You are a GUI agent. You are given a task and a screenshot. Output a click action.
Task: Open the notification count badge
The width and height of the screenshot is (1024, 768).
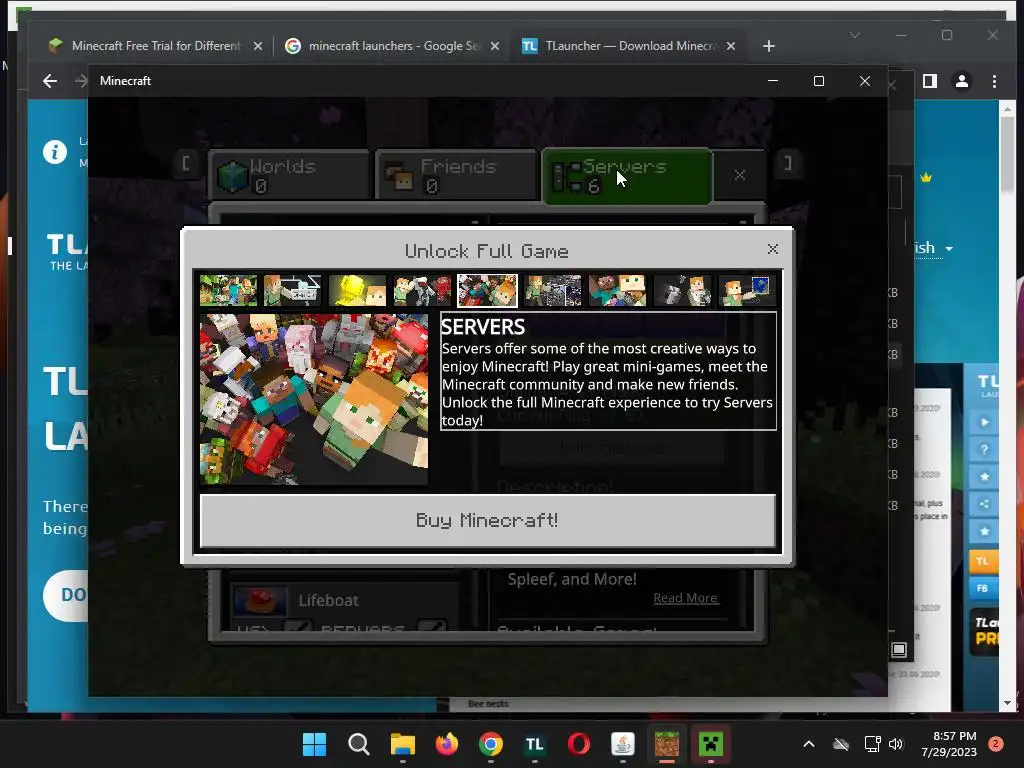(996, 744)
